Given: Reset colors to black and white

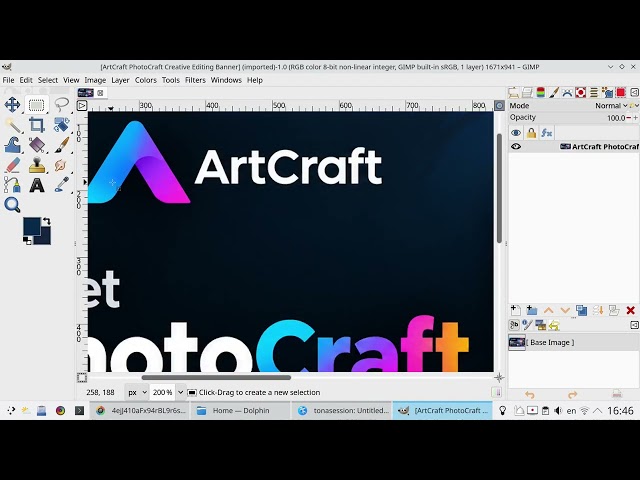Looking at the screenshot, I should (x=27, y=241).
